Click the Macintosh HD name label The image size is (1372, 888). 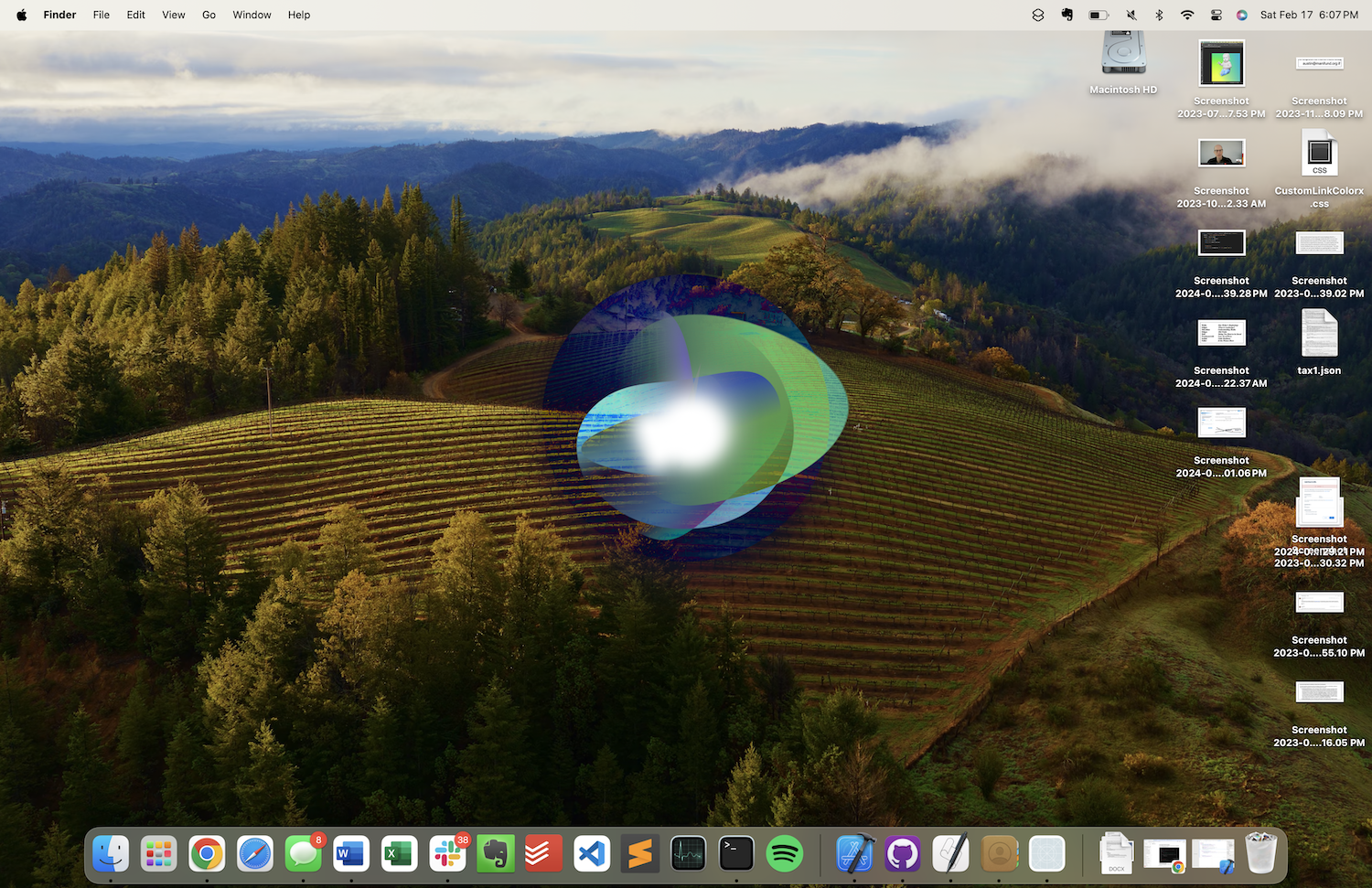coord(1123,90)
